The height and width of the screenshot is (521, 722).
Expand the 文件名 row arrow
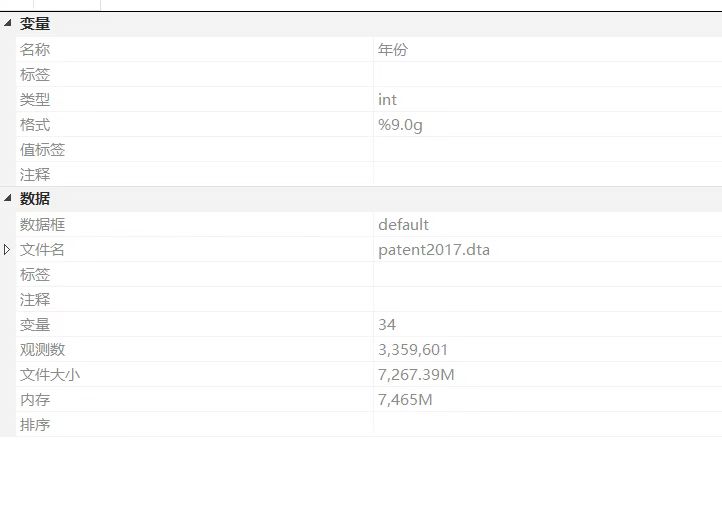click(8, 250)
